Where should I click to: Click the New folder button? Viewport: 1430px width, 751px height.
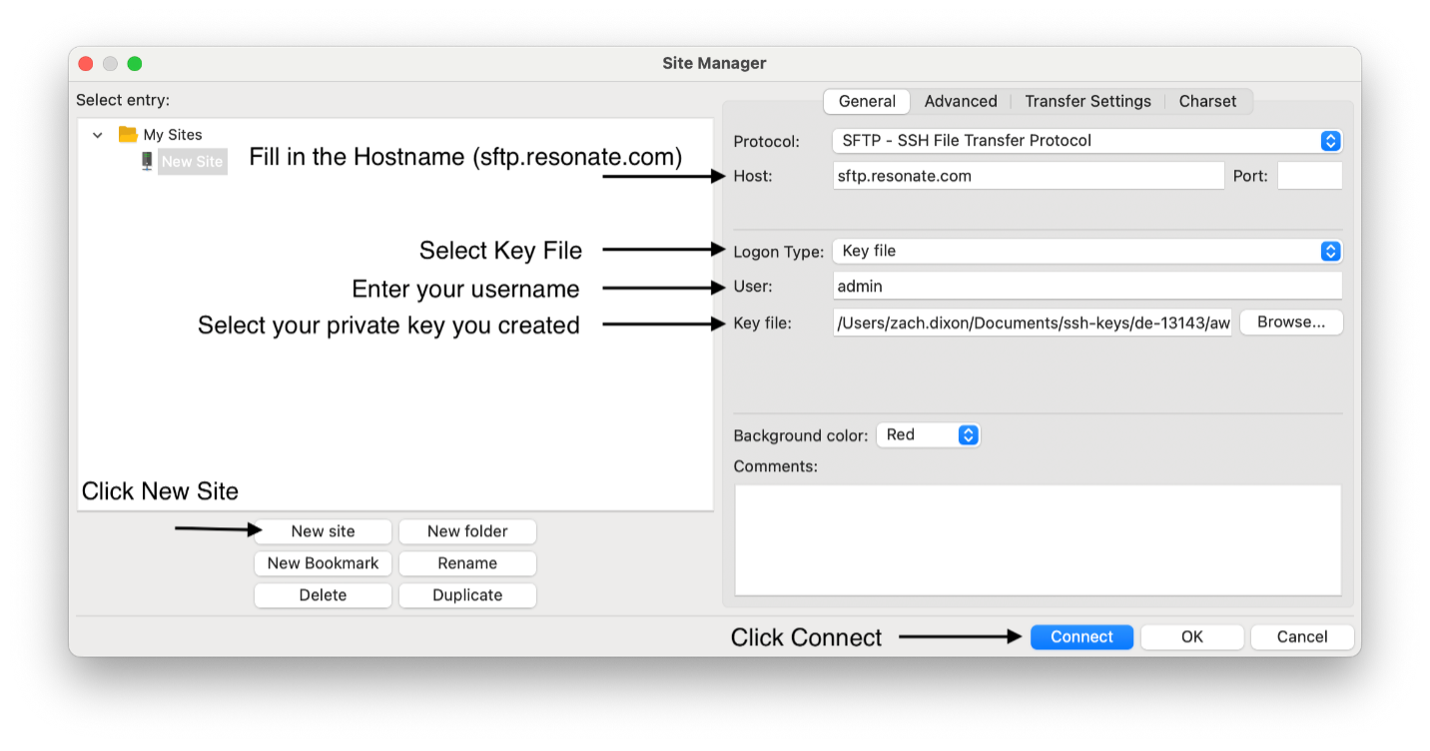pyautogui.click(x=467, y=531)
